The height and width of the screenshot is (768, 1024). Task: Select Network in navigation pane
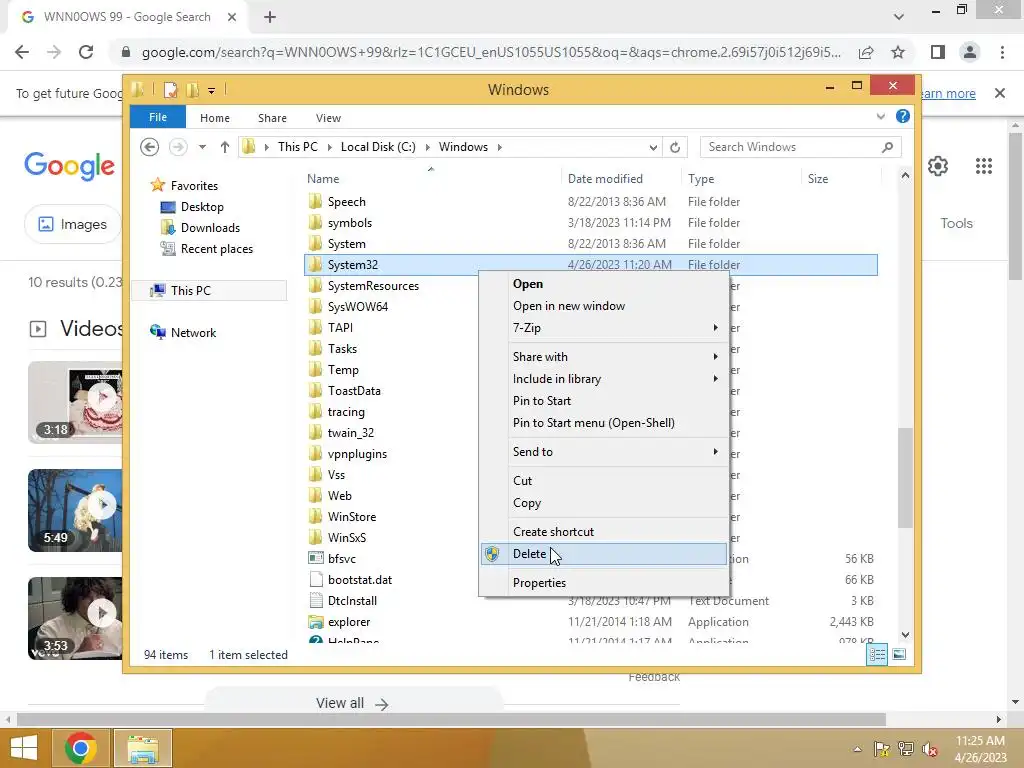193,332
